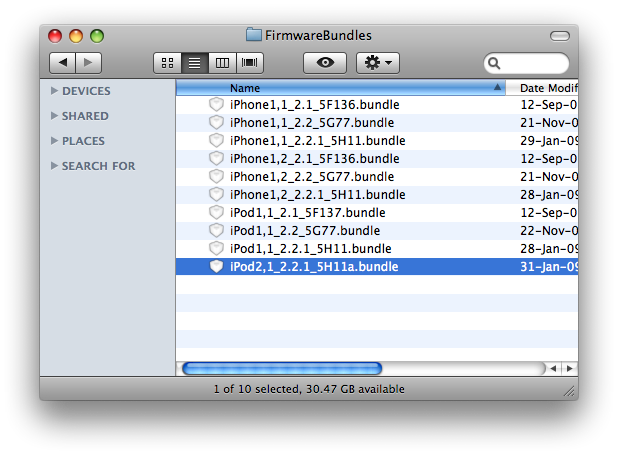Switch to list view

tap(195, 63)
